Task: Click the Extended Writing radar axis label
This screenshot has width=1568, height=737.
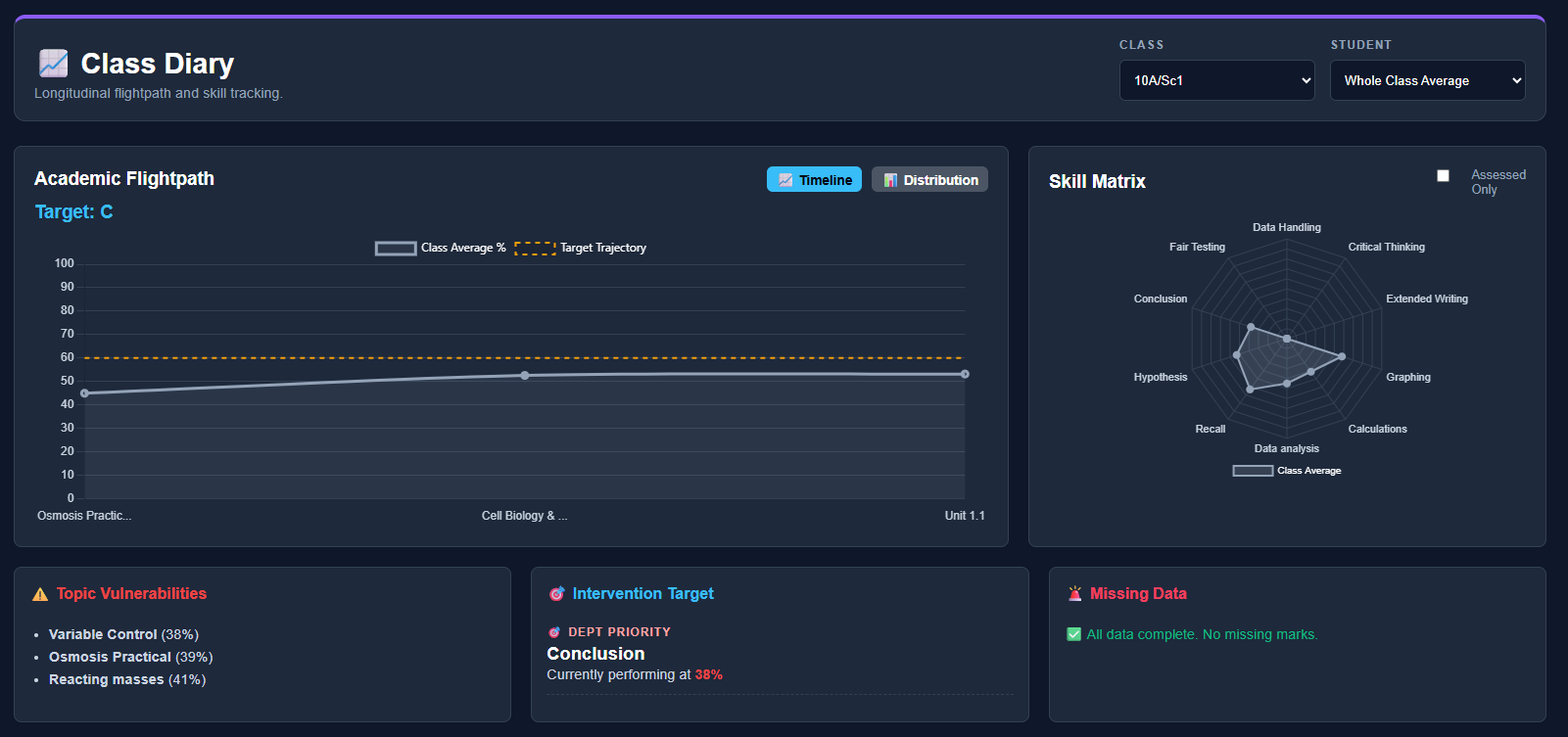Action: click(x=1427, y=299)
